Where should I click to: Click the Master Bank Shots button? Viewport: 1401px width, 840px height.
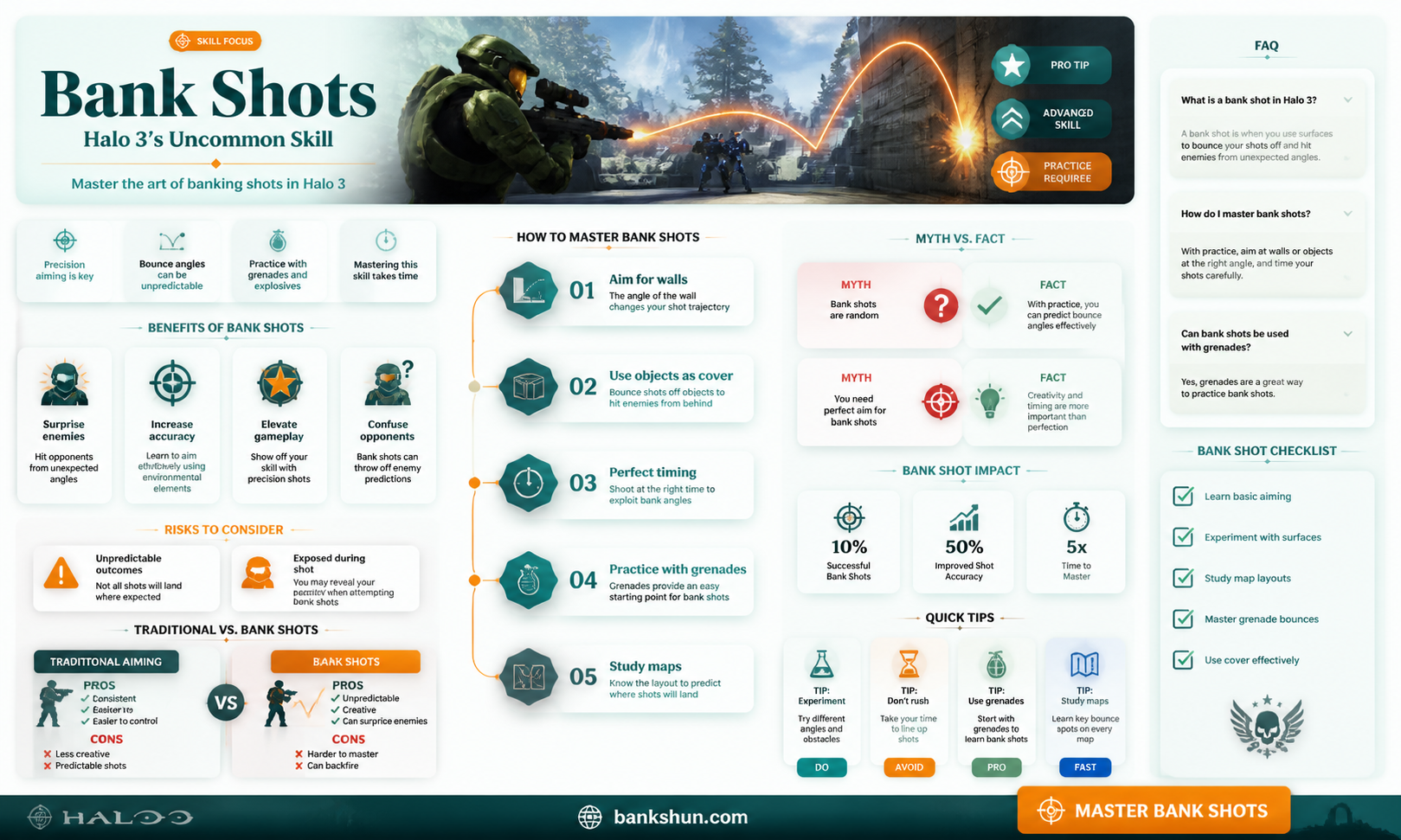1154,811
